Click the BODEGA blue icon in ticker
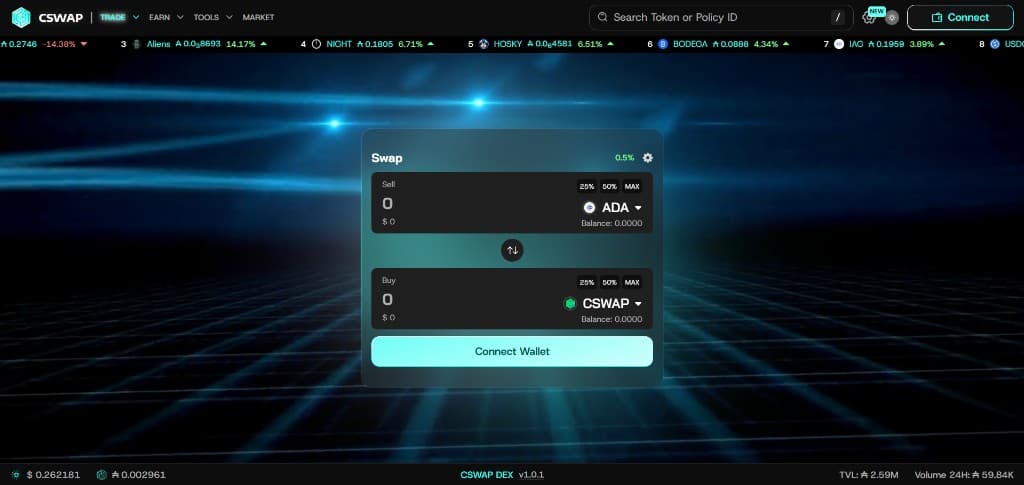 click(x=664, y=44)
